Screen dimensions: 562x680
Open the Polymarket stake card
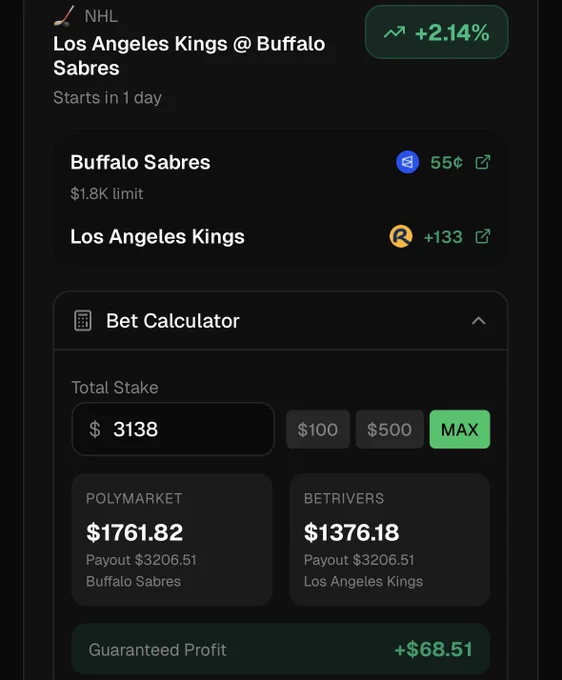pyautogui.click(x=172, y=539)
